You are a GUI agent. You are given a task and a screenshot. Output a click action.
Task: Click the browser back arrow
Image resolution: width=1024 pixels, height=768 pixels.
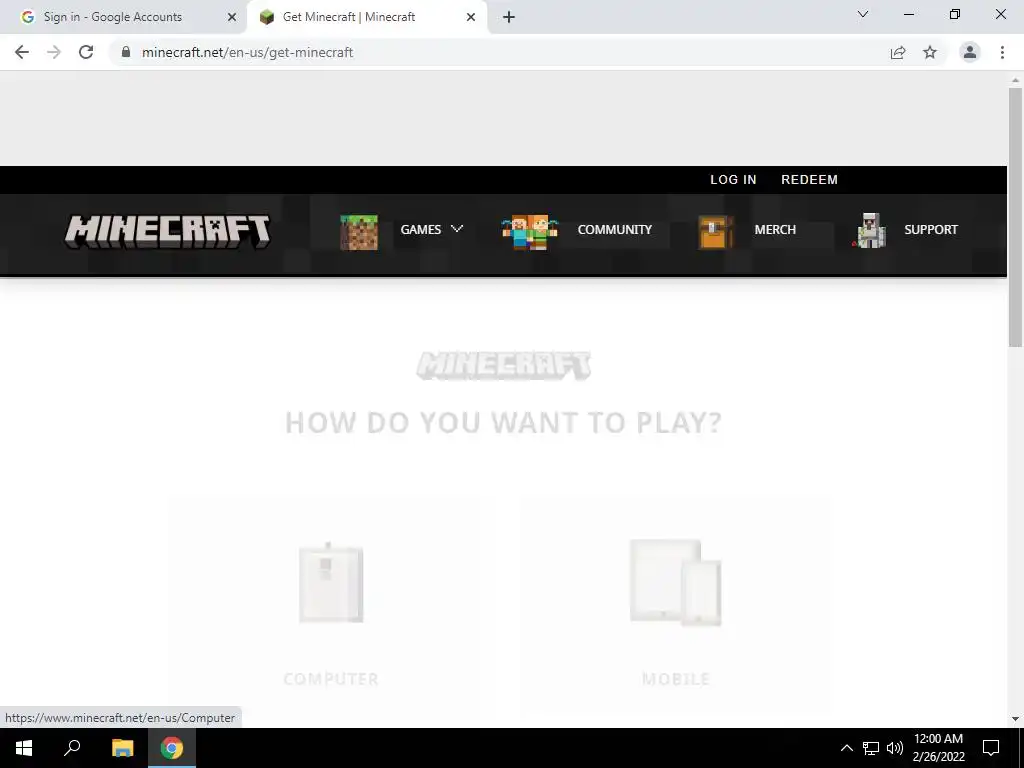22,52
